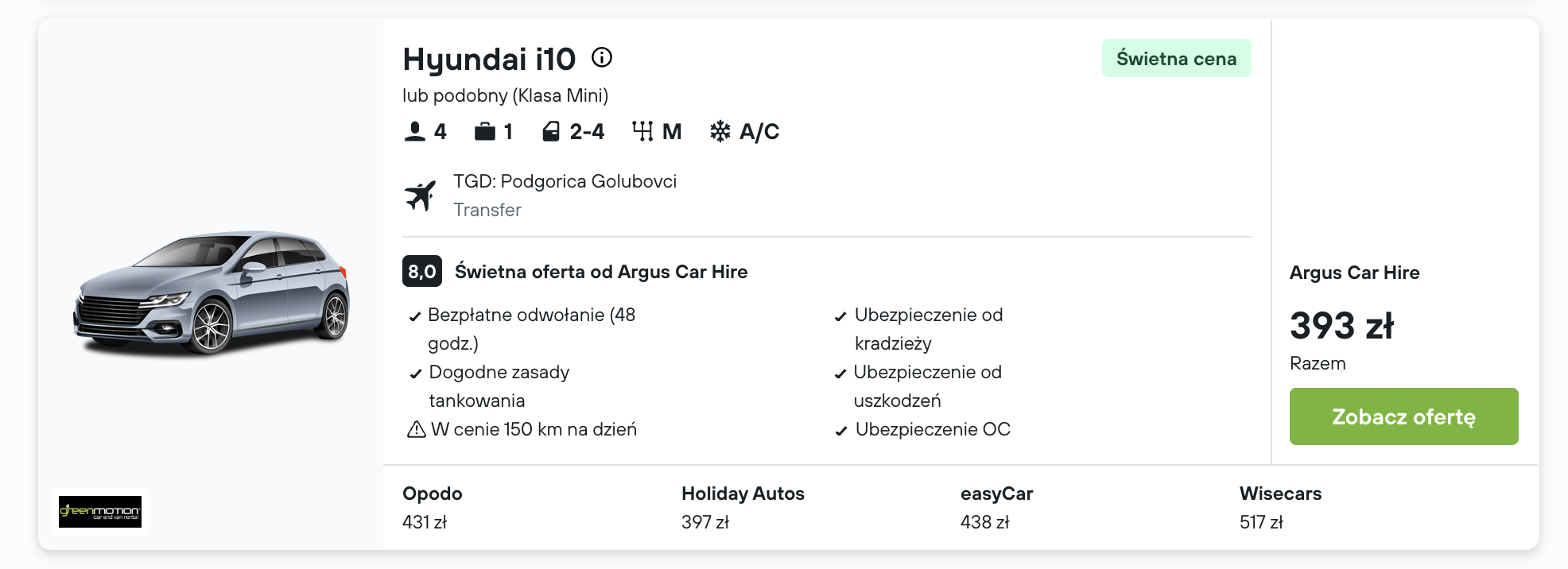Click 'Dogodne zasady tankowania' feature
Screen dimensions: 1568x569
point(499,386)
